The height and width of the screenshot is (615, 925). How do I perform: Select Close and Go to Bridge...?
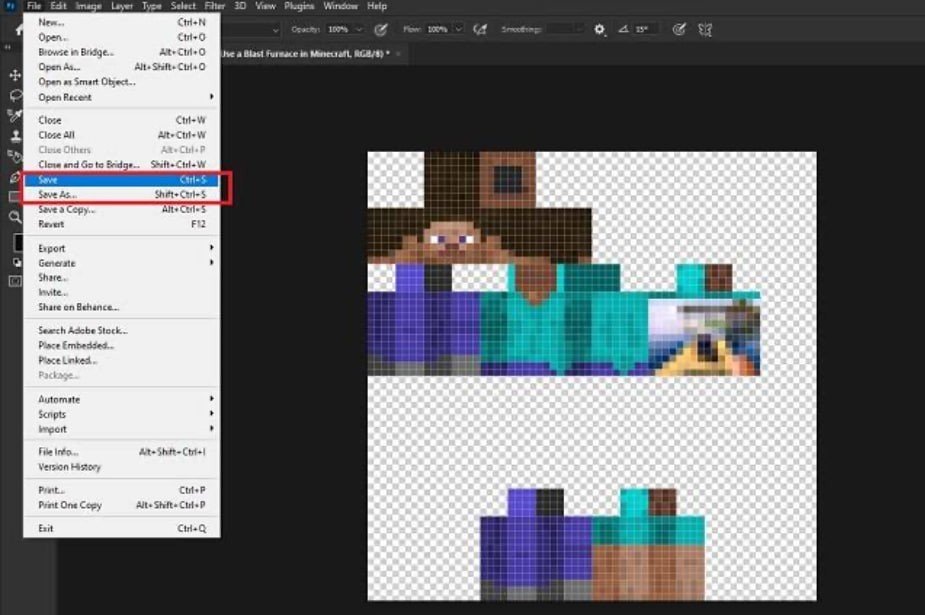122,165
